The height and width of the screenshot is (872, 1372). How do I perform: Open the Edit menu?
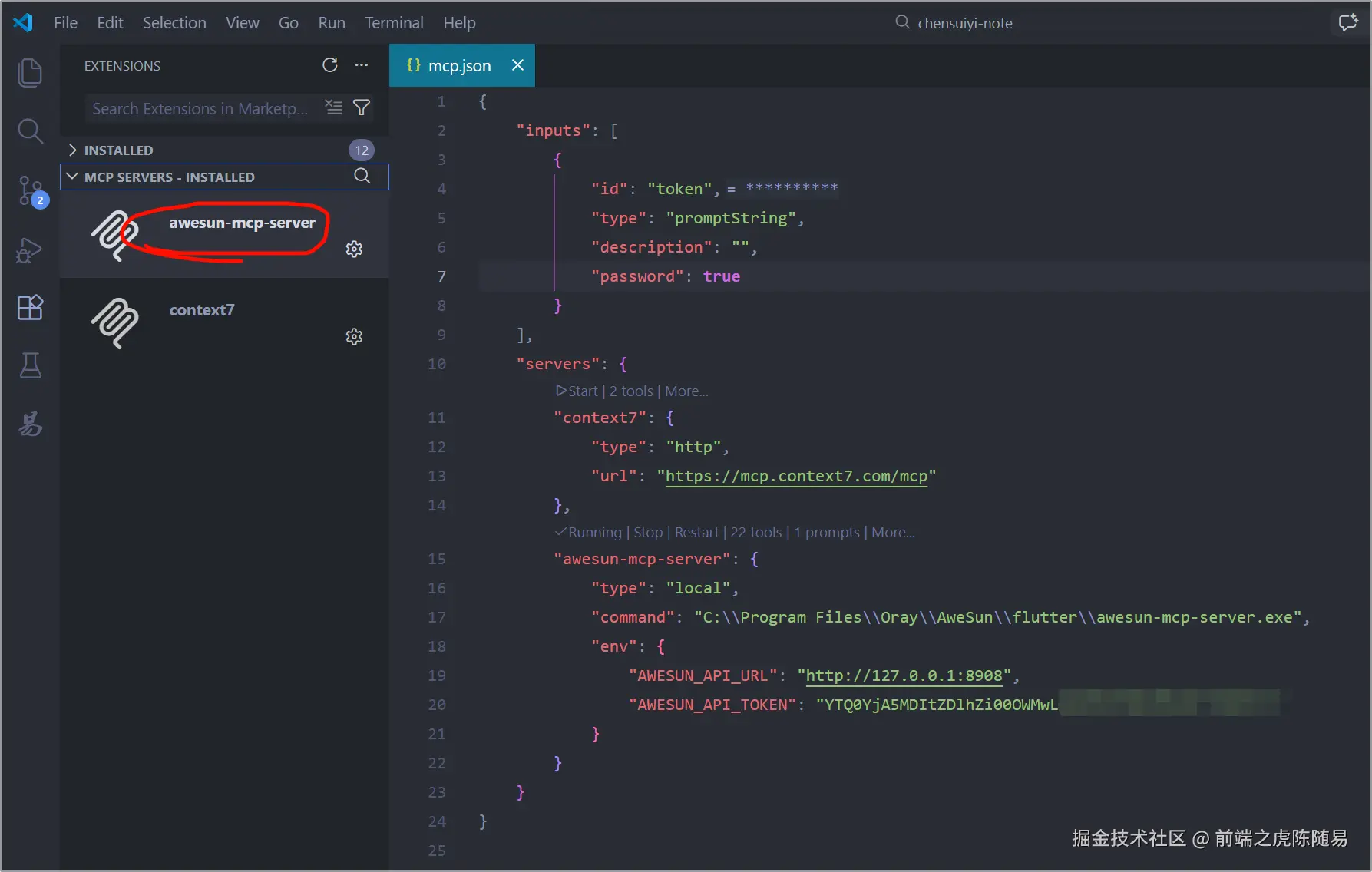pyautogui.click(x=110, y=23)
